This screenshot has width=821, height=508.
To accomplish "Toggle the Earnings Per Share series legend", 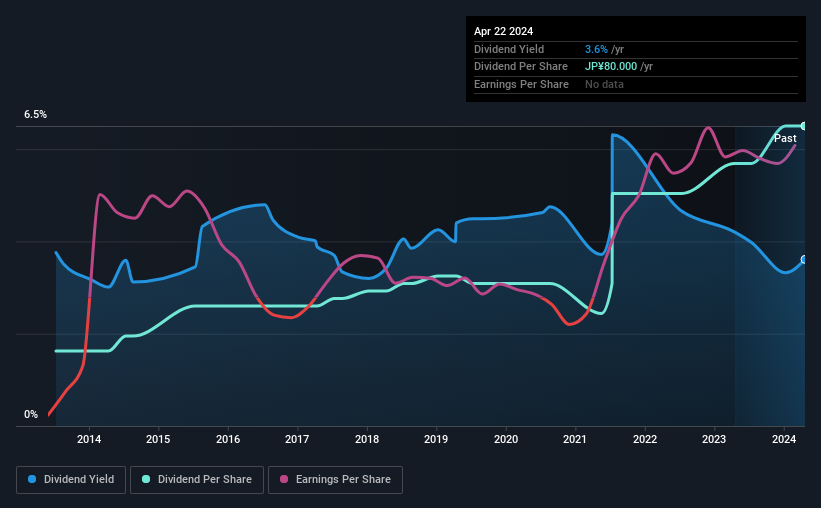I will click(338, 480).
